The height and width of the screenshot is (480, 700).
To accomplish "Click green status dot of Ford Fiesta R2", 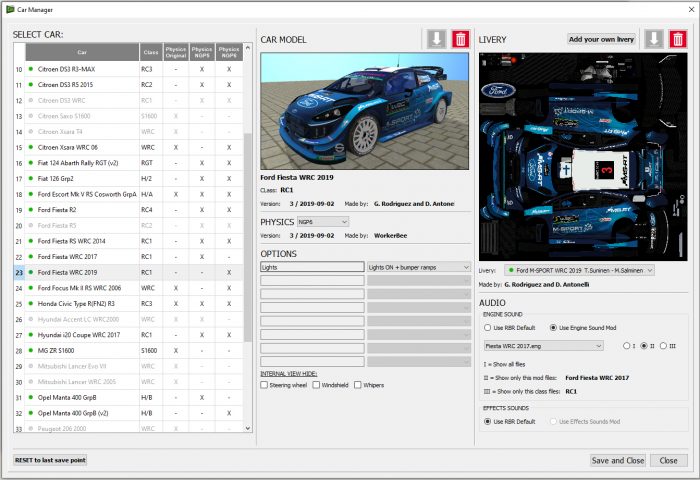I will pos(31,209).
